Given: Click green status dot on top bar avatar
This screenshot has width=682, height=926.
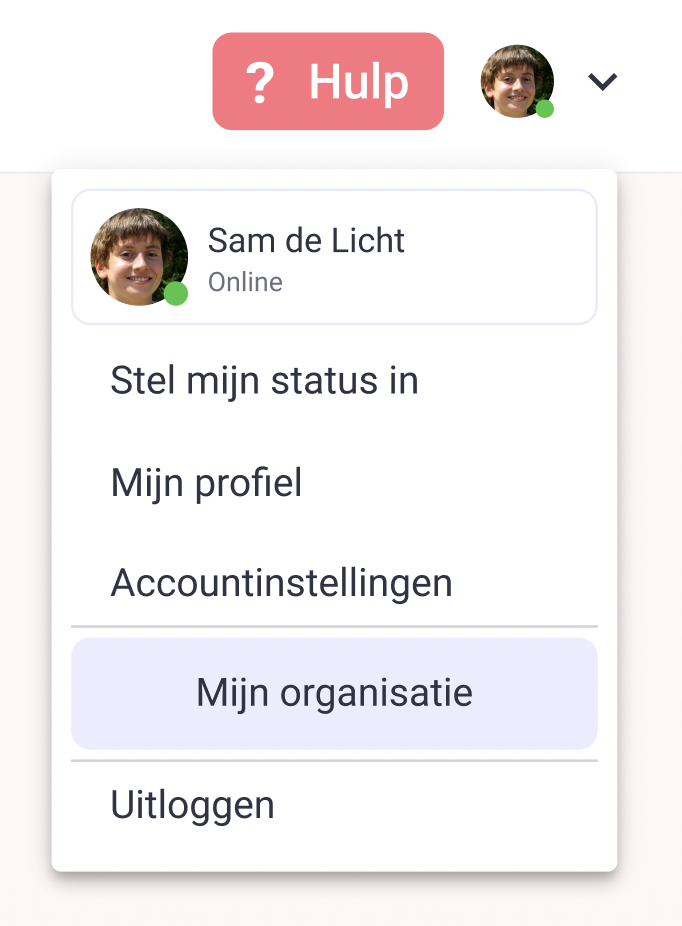Looking at the screenshot, I should (544, 109).
